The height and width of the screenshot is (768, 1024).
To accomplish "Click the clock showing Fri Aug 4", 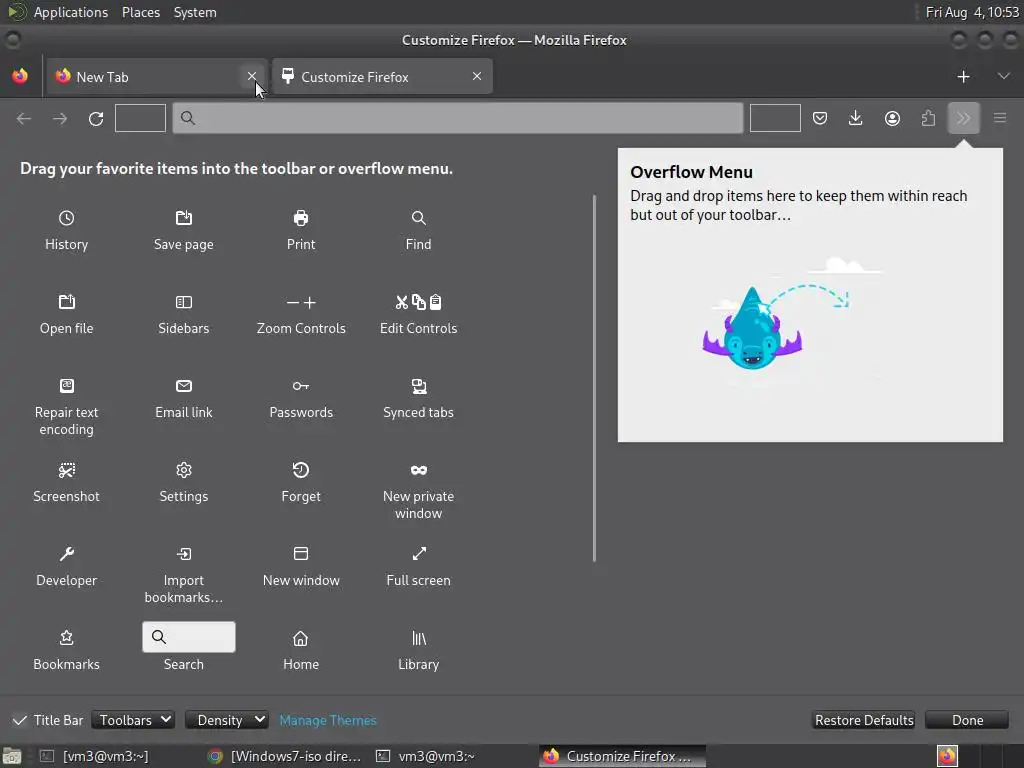I will click(972, 12).
